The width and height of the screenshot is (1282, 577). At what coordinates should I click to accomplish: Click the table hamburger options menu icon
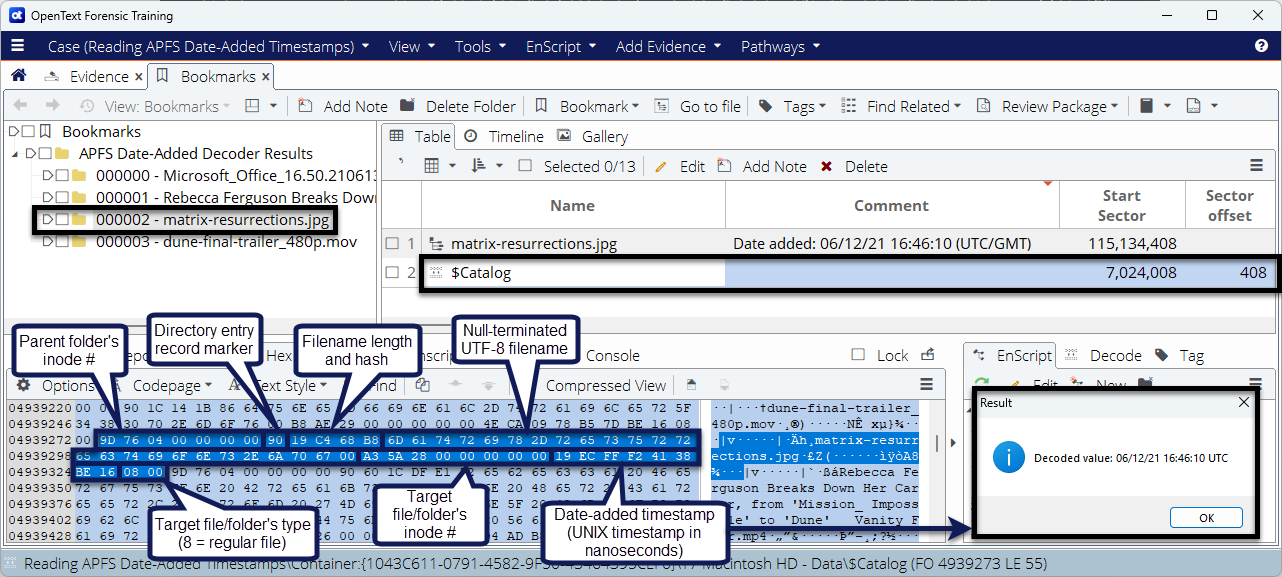pyautogui.click(x=1257, y=166)
